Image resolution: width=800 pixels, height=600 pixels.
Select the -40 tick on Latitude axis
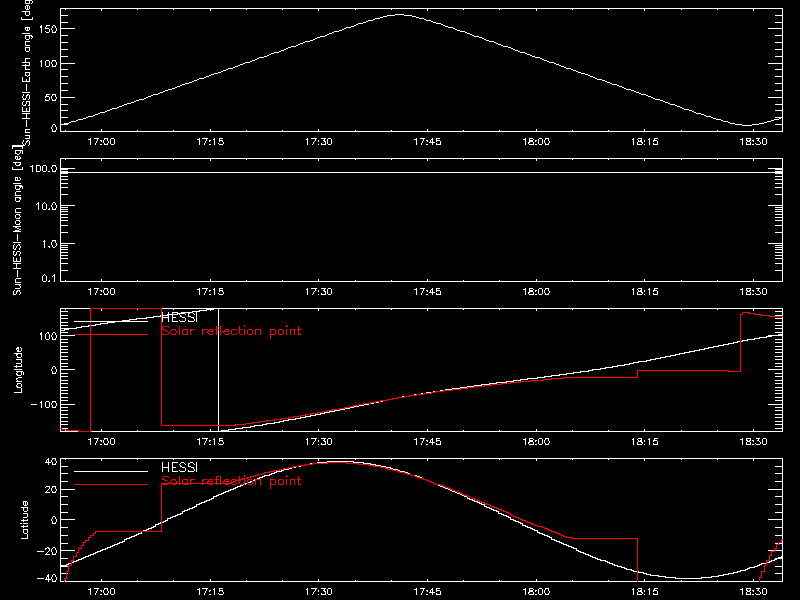click(x=47, y=578)
